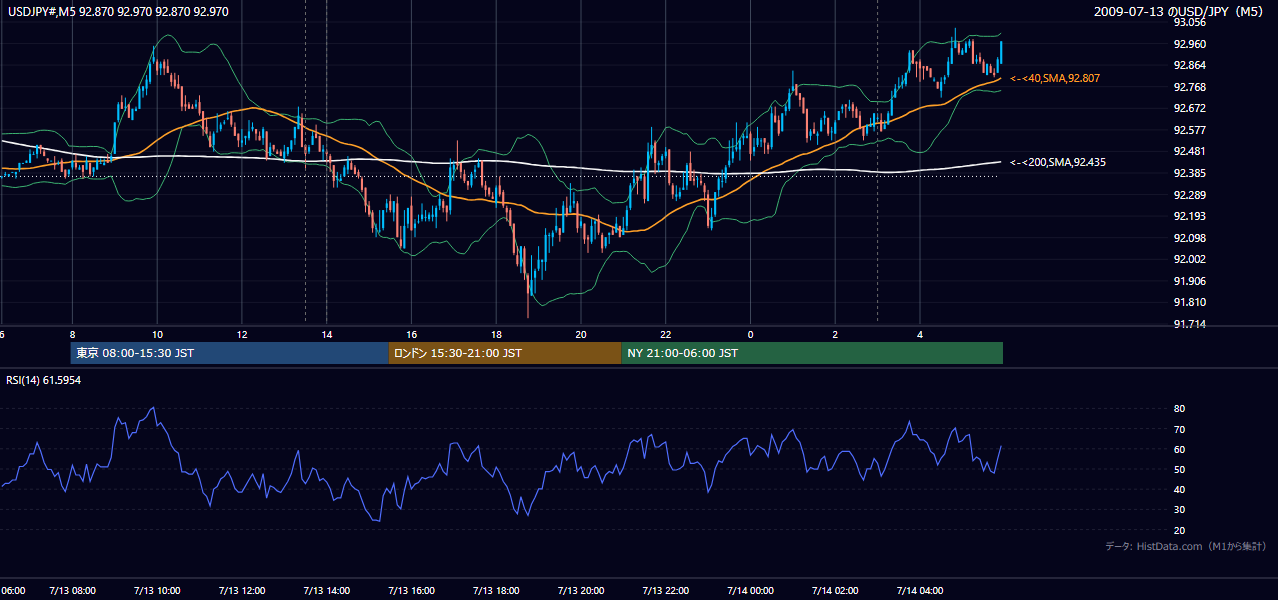Click price axis value 92.193
The image size is (1278, 600).
[x=1189, y=216]
